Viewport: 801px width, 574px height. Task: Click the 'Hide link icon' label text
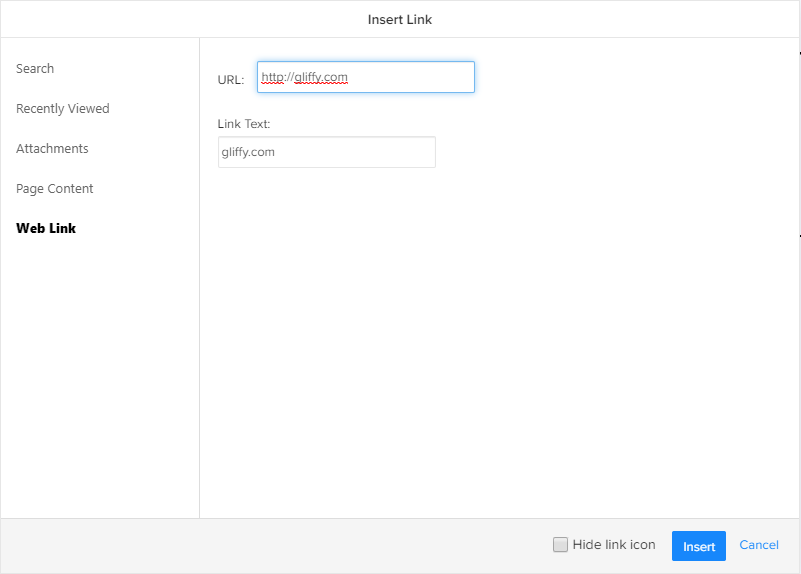(614, 544)
